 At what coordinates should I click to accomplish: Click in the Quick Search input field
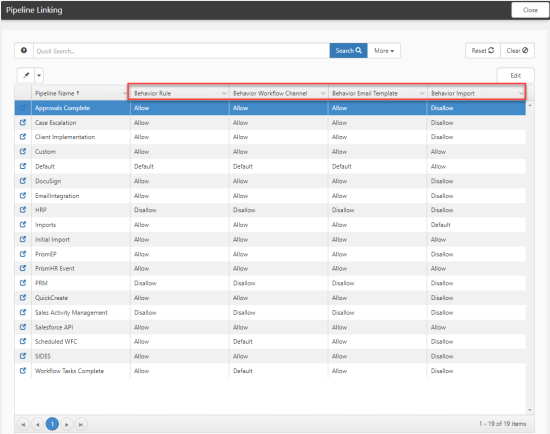click(181, 51)
